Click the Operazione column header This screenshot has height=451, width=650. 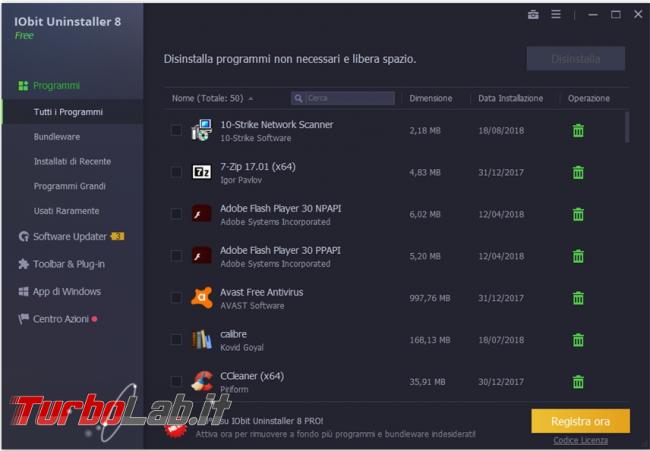coord(589,98)
